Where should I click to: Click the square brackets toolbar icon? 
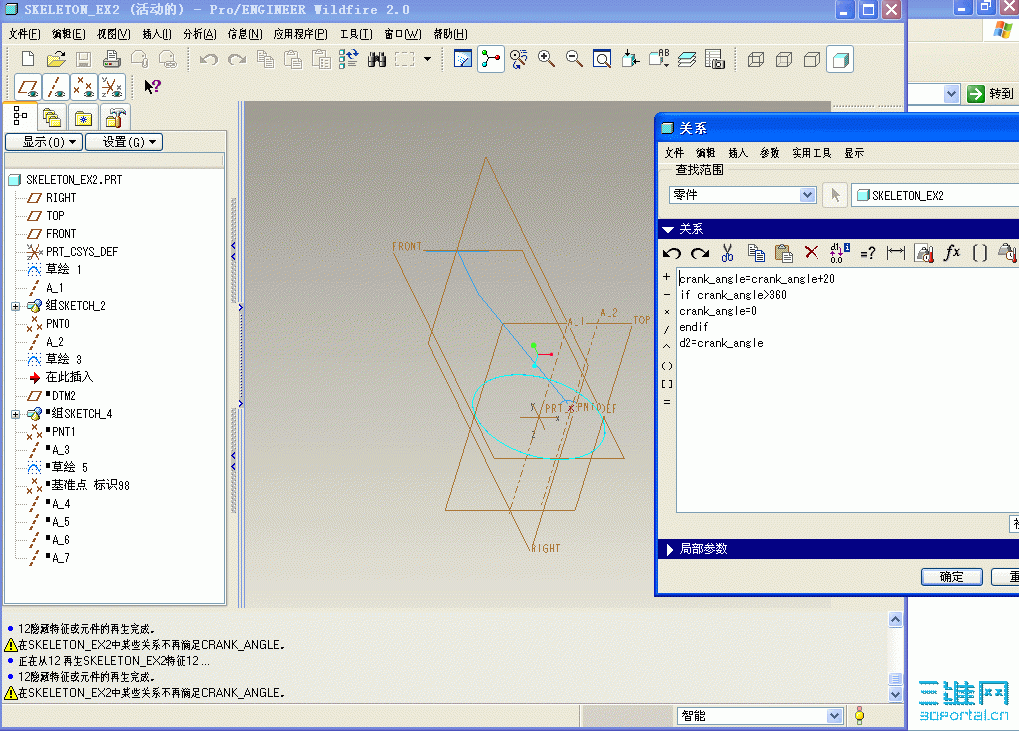pyautogui.click(x=980, y=253)
